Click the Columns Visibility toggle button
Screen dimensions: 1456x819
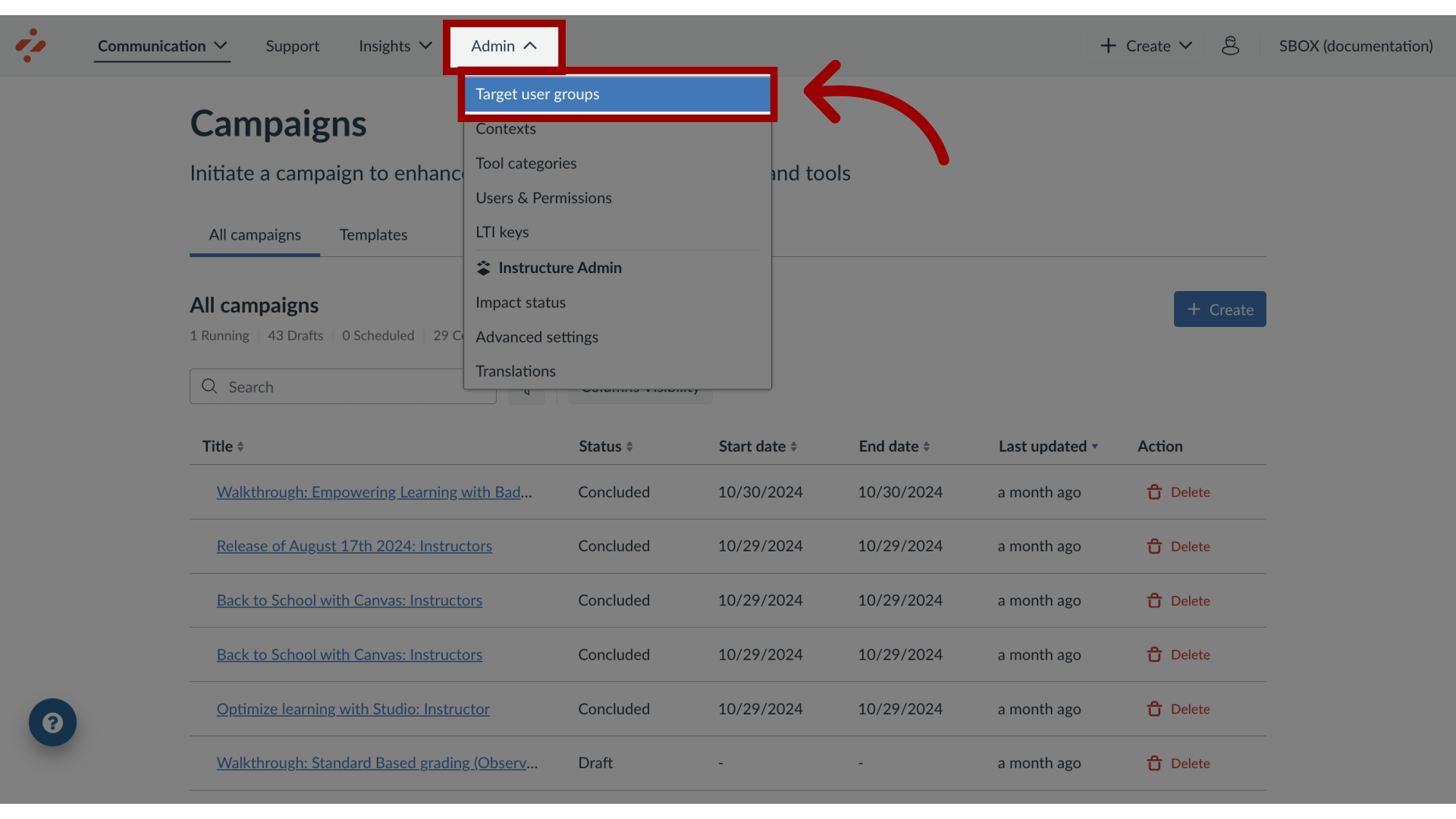(x=640, y=386)
